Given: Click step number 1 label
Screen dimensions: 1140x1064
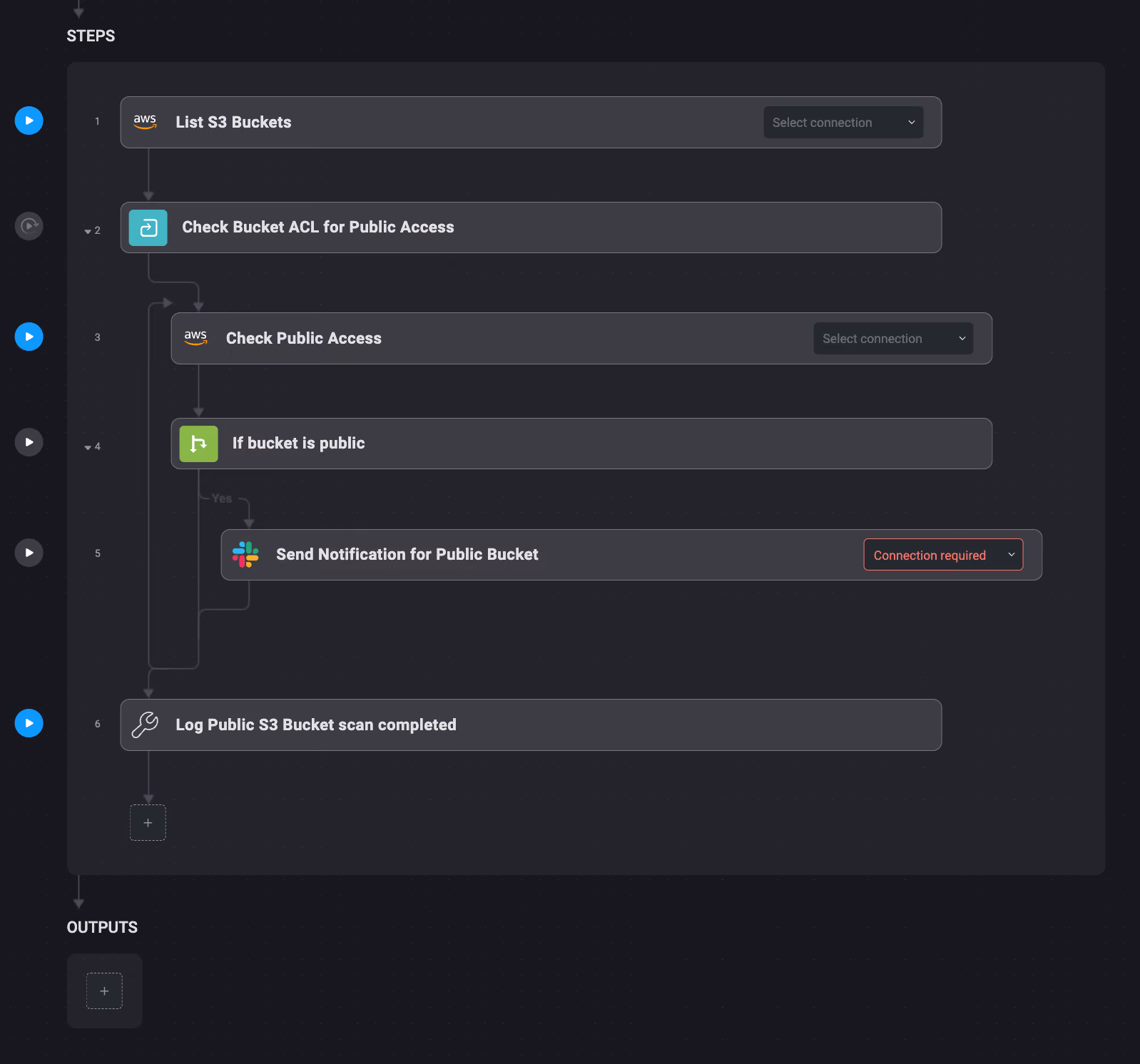Looking at the screenshot, I should 98,121.
